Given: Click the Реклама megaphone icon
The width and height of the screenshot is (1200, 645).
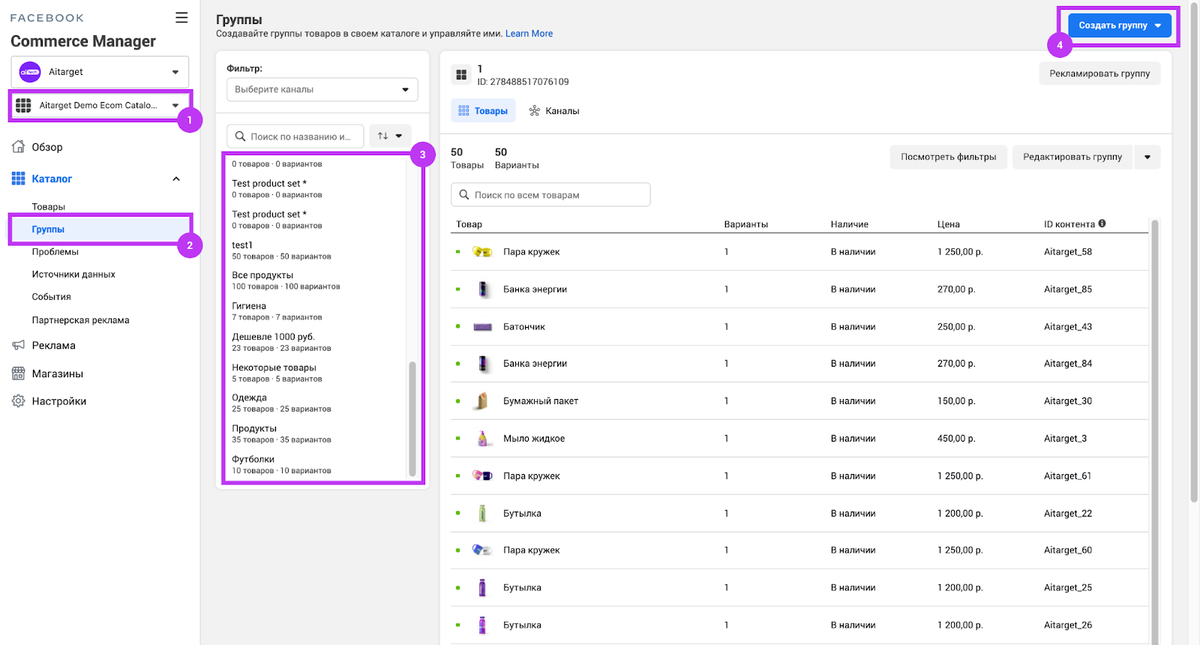Looking at the screenshot, I should tap(18, 345).
